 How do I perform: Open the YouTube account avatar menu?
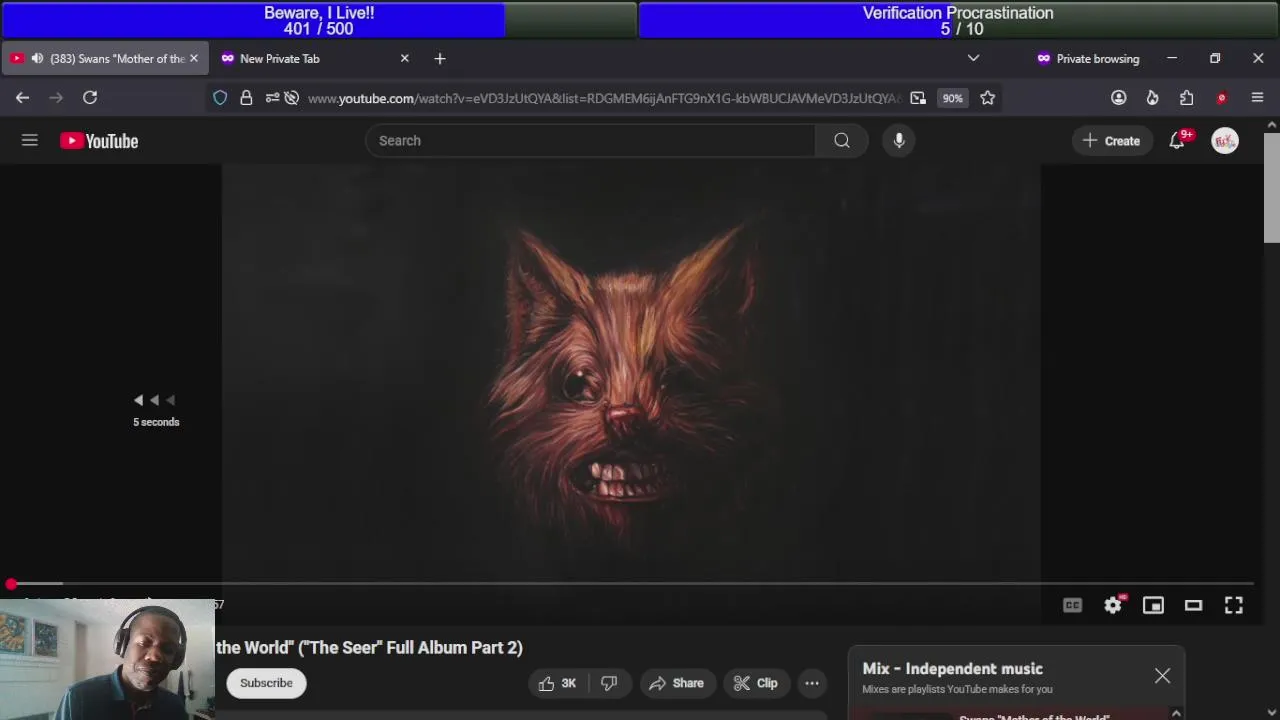coord(1225,141)
